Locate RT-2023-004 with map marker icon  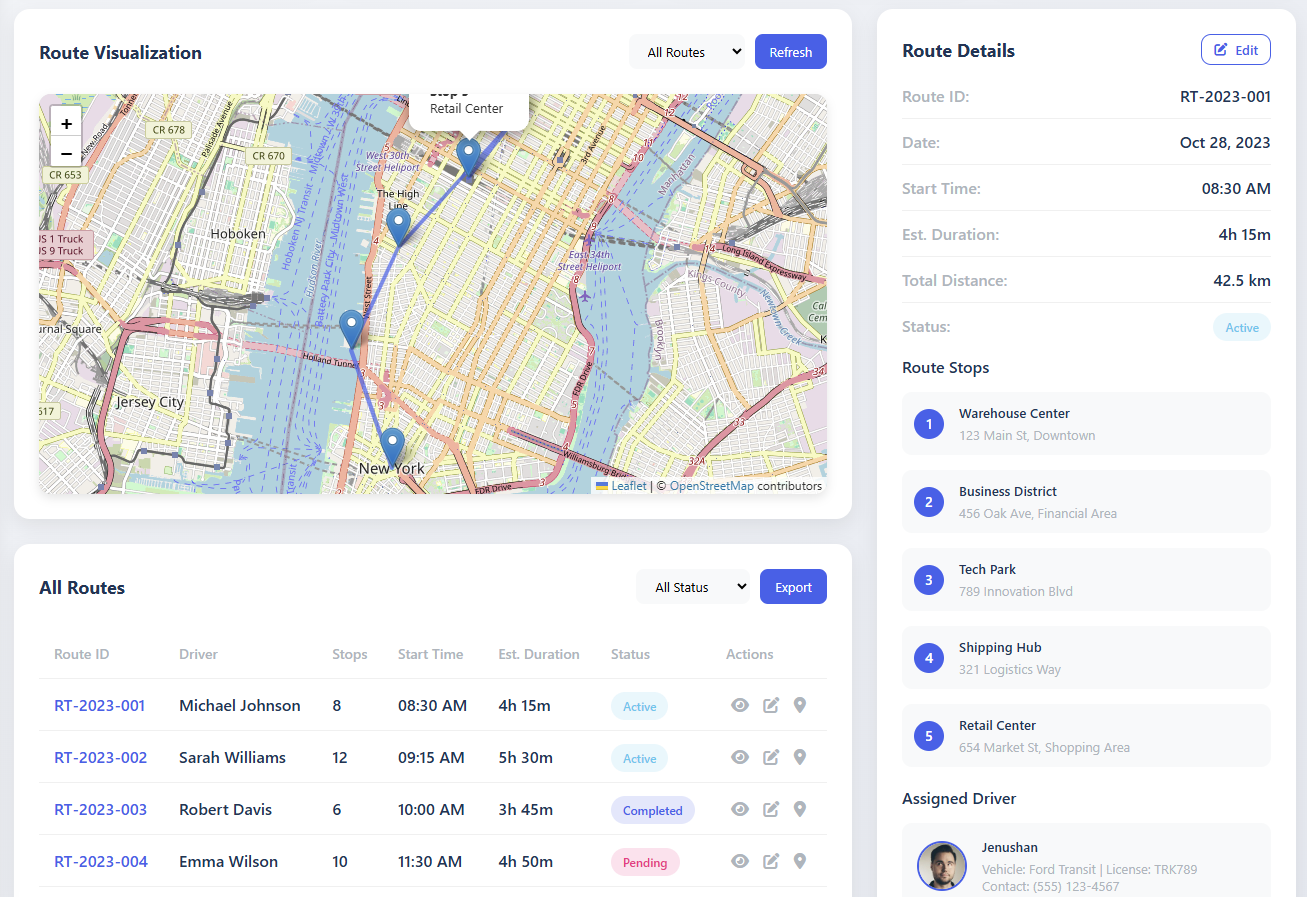coord(799,861)
